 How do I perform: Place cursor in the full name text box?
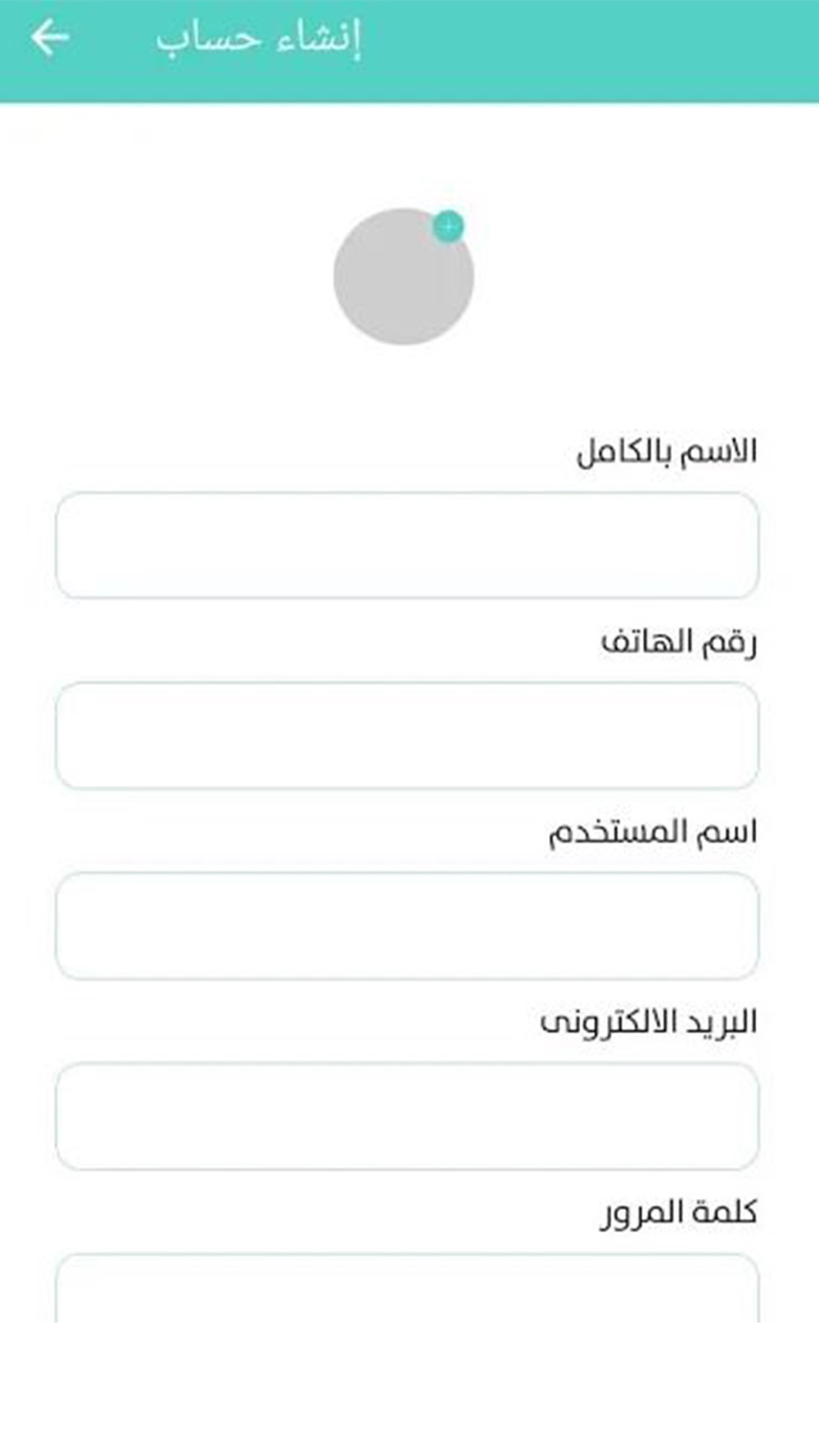click(407, 545)
